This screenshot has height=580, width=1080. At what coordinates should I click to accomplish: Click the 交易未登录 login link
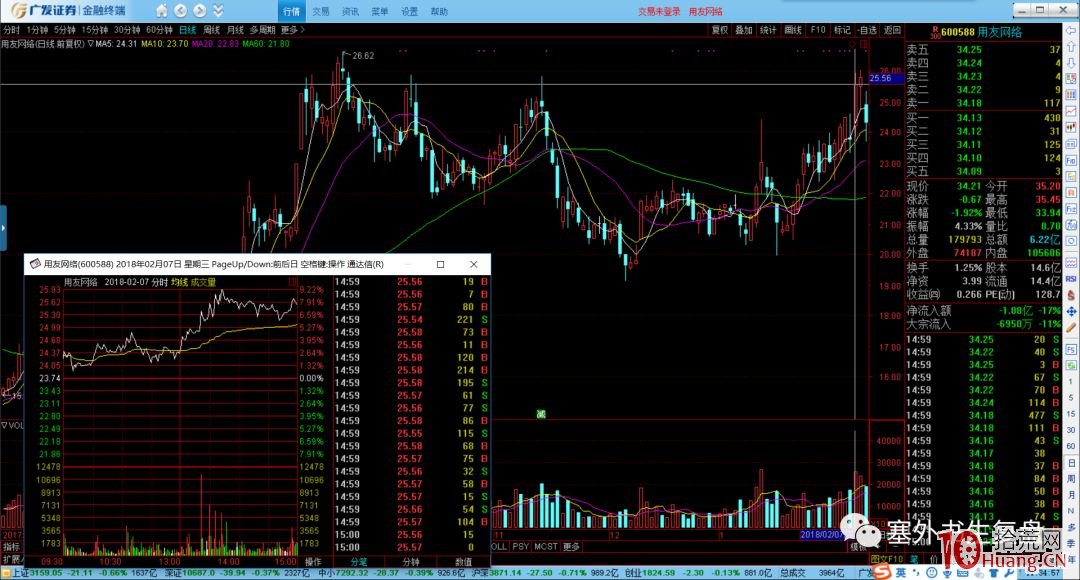point(659,11)
